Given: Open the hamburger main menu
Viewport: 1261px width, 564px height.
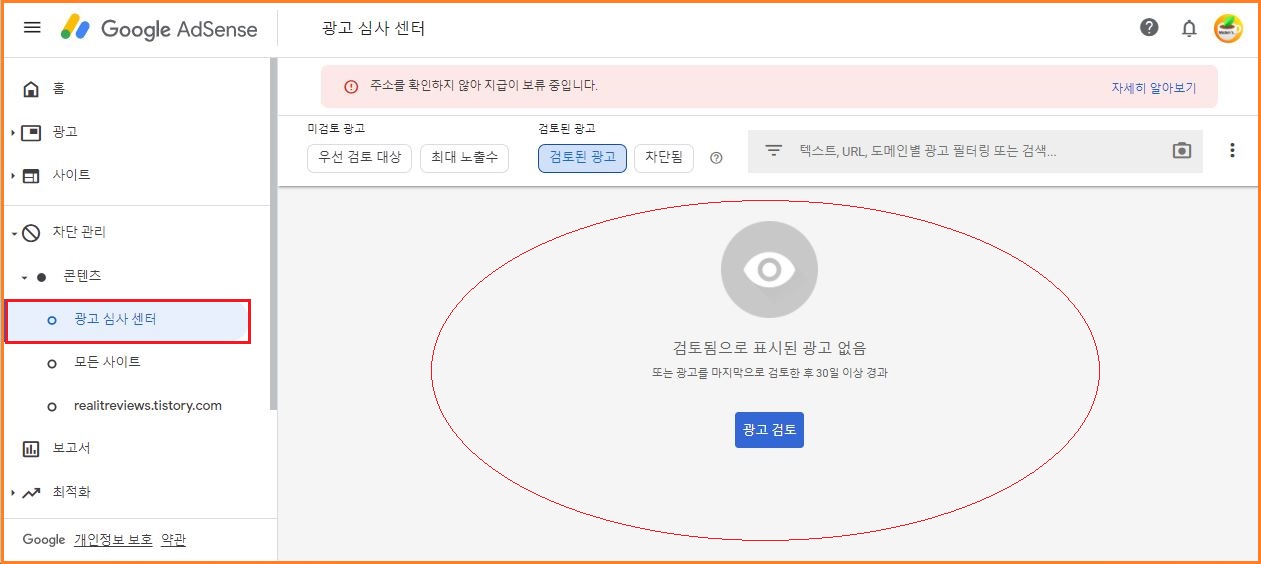Looking at the screenshot, I should (32, 27).
